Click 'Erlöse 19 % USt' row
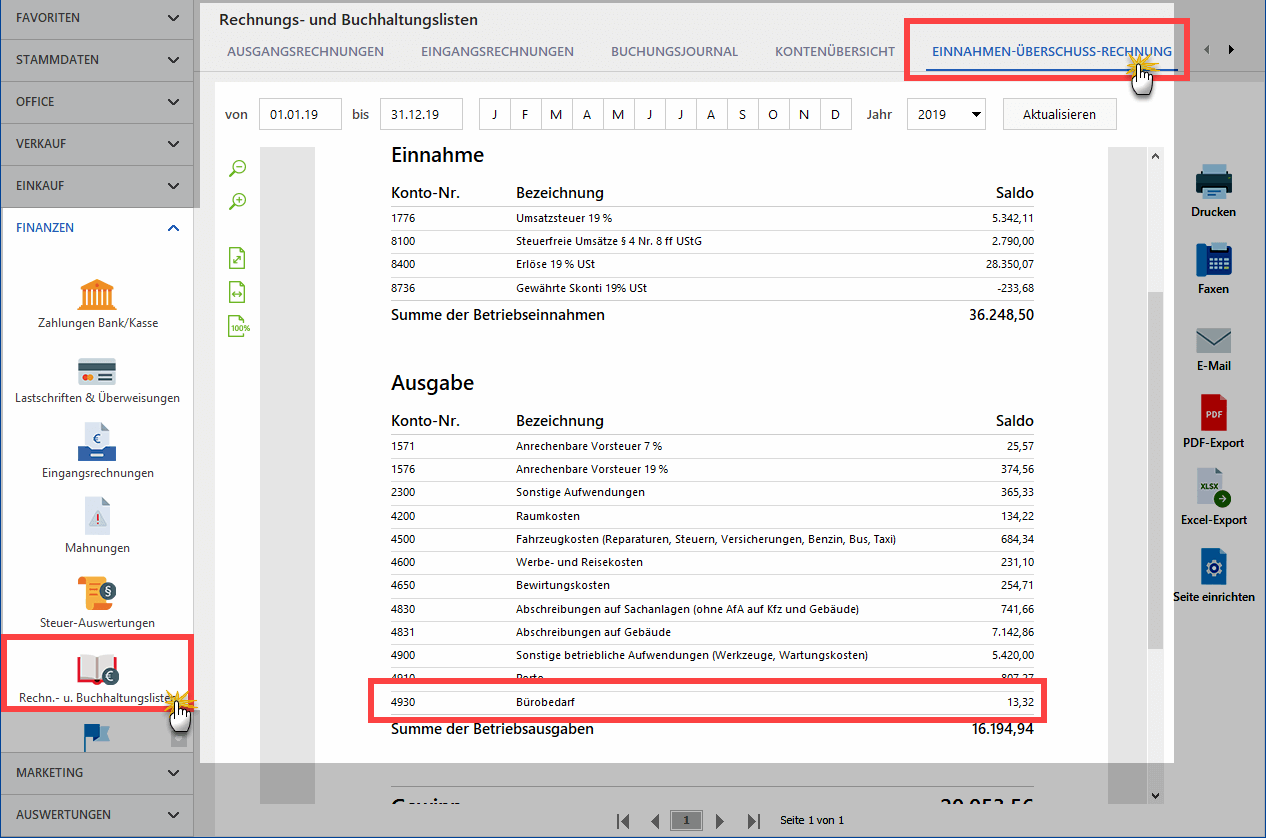This screenshot has height=838, width=1266. [712, 264]
